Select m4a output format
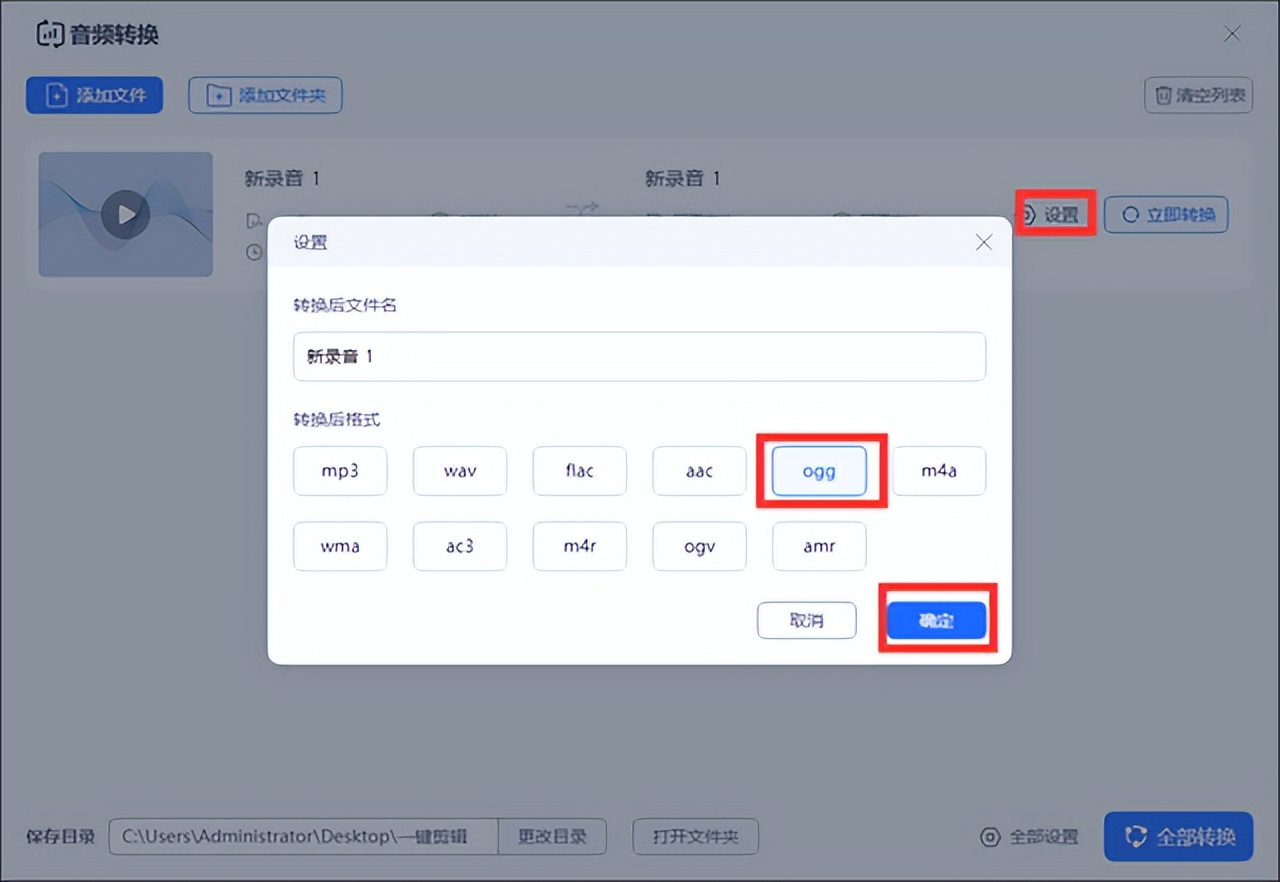Image resolution: width=1280 pixels, height=882 pixels. coord(939,470)
